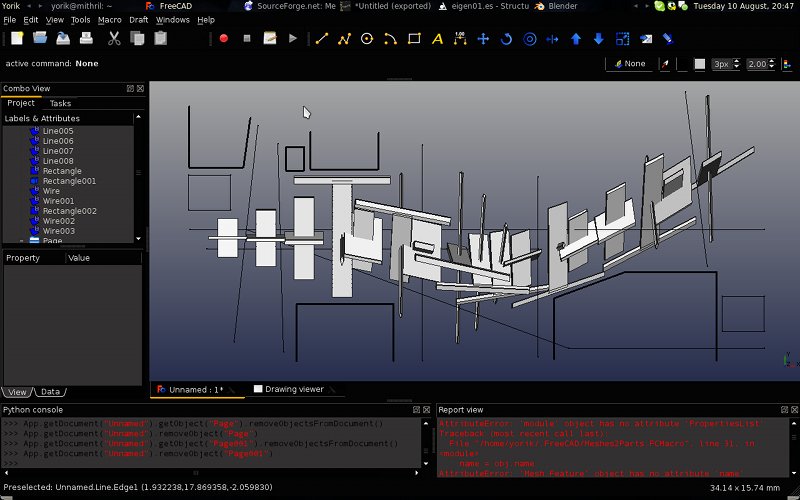Switch to the Data property tab

[50, 392]
